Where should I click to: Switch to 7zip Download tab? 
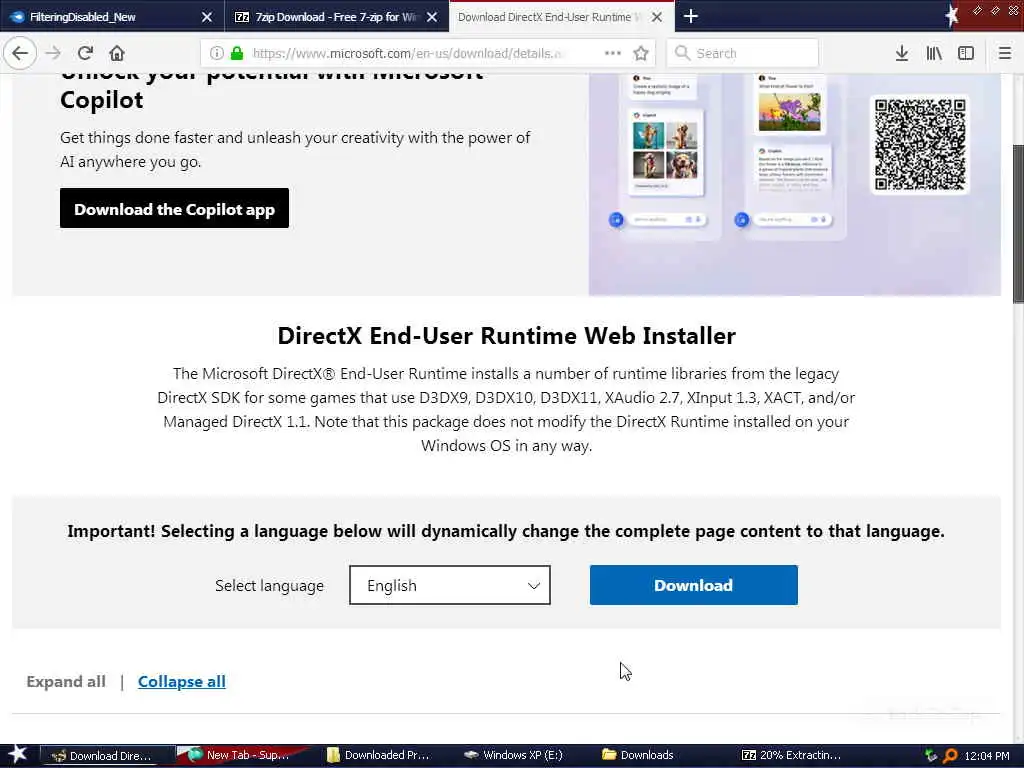336,16
